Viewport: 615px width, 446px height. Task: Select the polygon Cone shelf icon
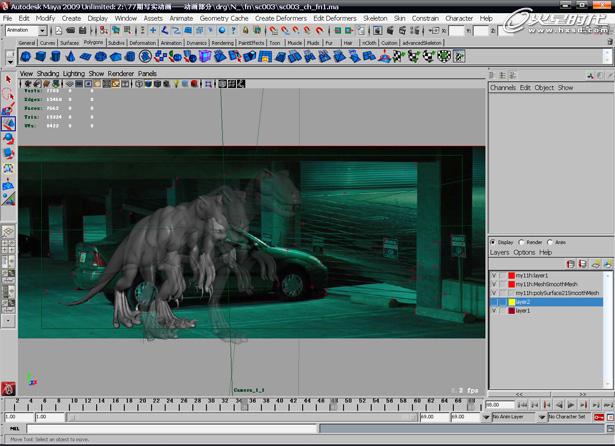70,56
